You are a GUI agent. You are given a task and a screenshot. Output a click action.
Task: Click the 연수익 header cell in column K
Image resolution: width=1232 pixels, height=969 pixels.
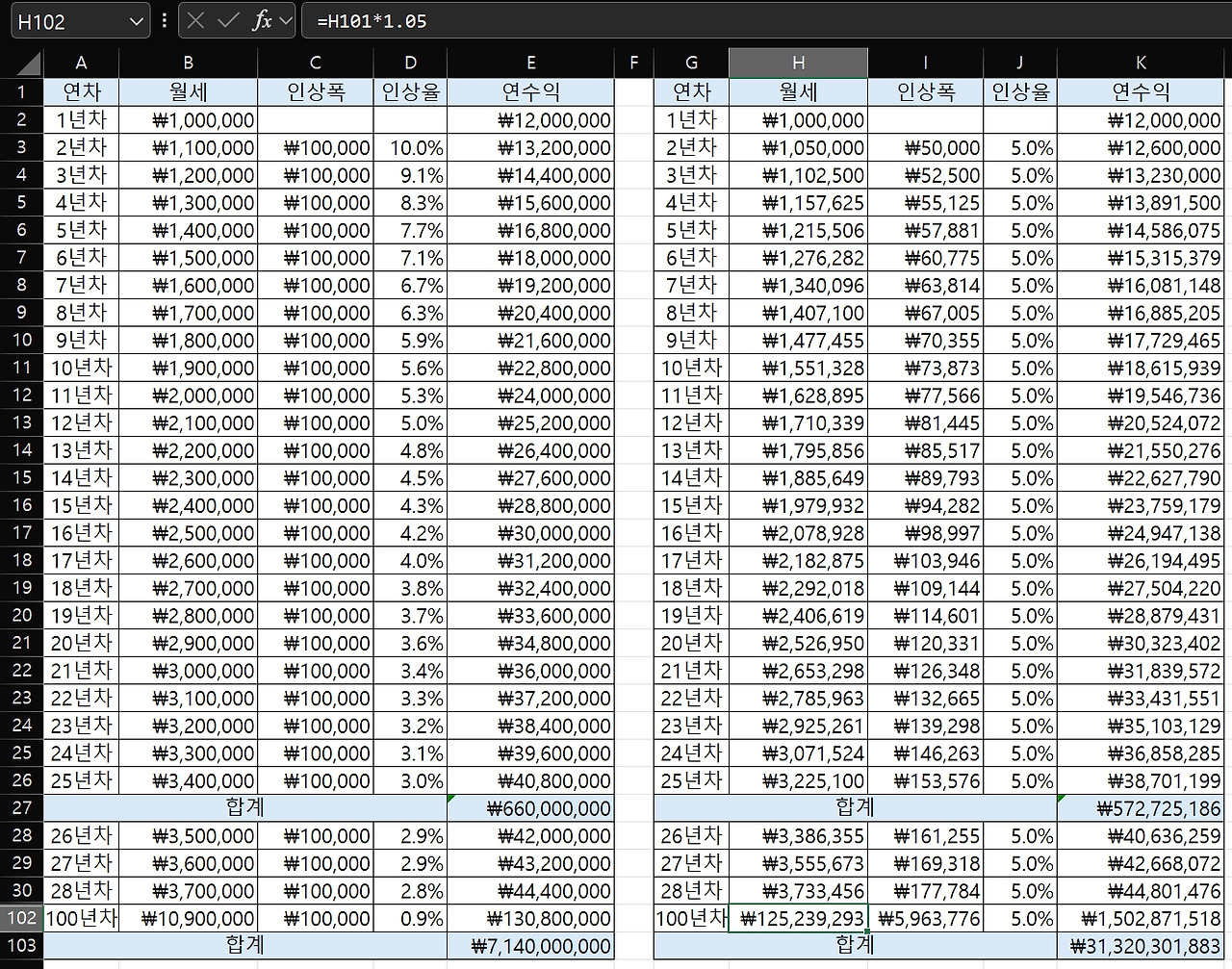point(1141,92)
